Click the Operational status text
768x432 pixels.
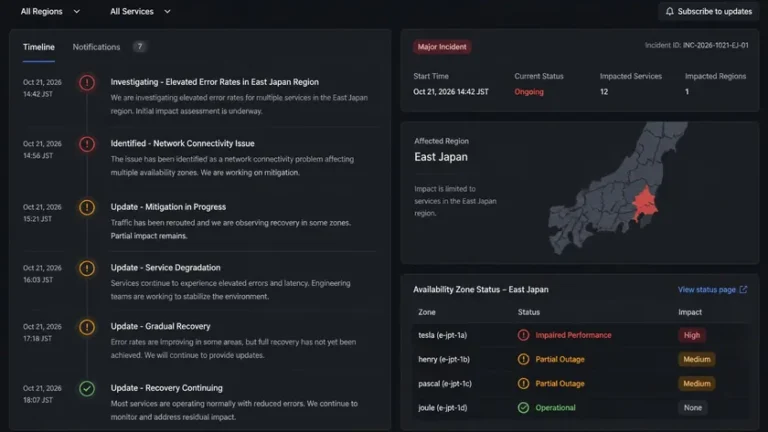[x=555, y=408]
